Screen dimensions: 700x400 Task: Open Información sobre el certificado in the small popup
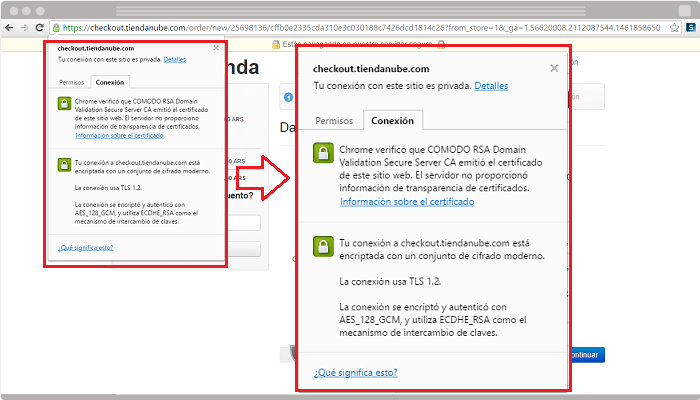pos(120,135)
